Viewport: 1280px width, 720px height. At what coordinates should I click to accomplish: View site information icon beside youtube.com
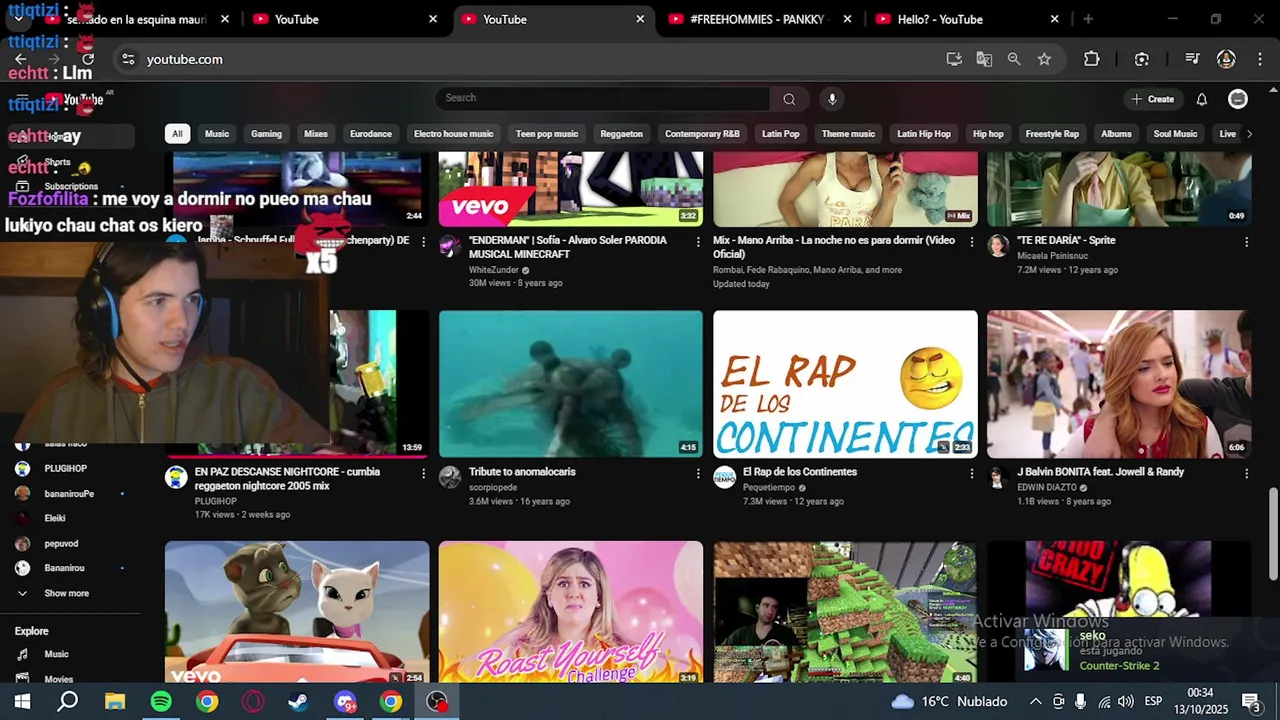tap(128, 59)
